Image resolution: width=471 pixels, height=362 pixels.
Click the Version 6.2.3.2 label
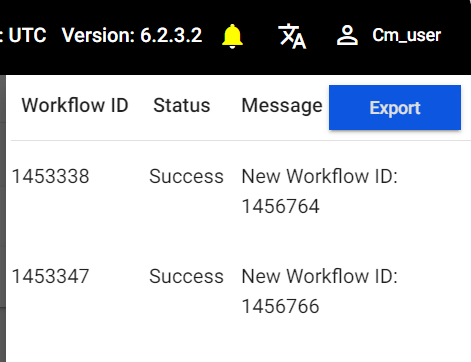pyautogui.click(x=132, y=35)
